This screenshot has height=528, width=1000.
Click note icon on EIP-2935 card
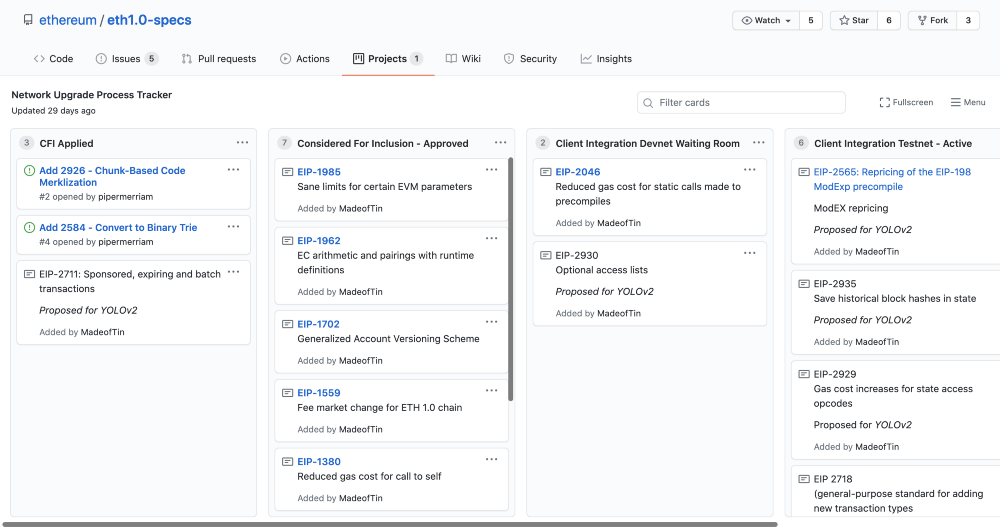[804, 284]
